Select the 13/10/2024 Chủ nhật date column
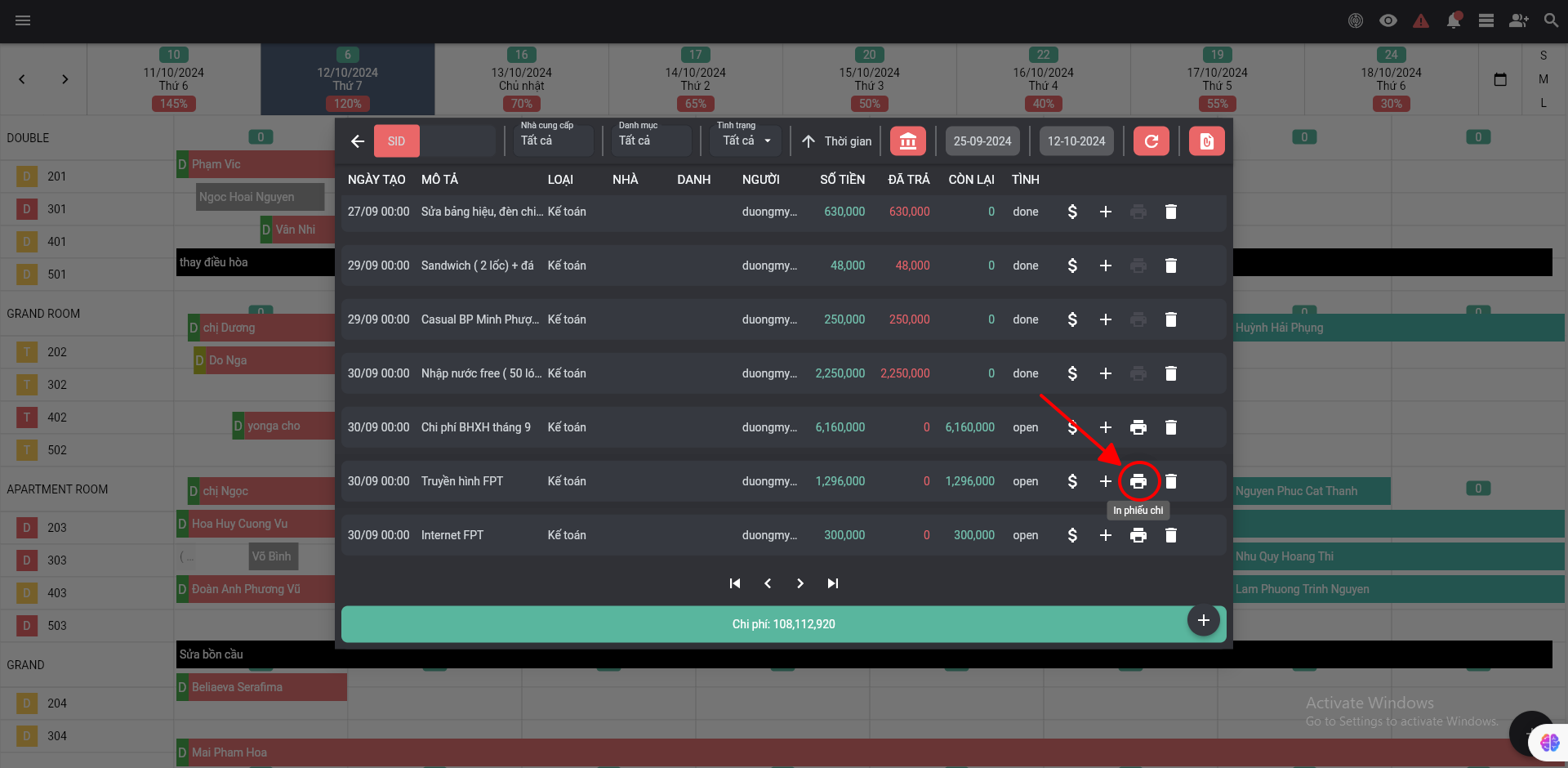This screenshot has height=768, width=1568. click(x=522, y=79)
